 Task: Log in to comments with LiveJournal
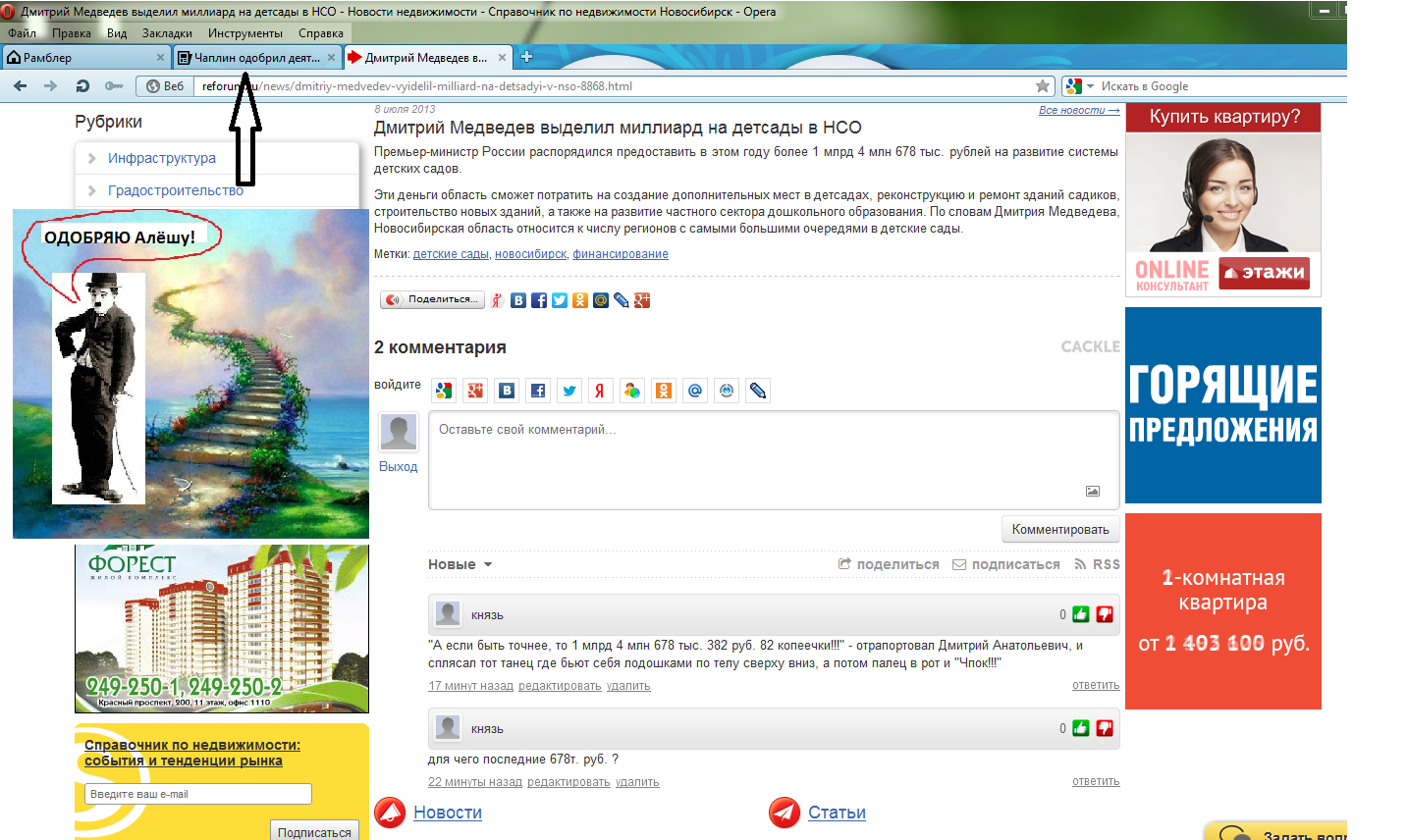coord(758,391)
